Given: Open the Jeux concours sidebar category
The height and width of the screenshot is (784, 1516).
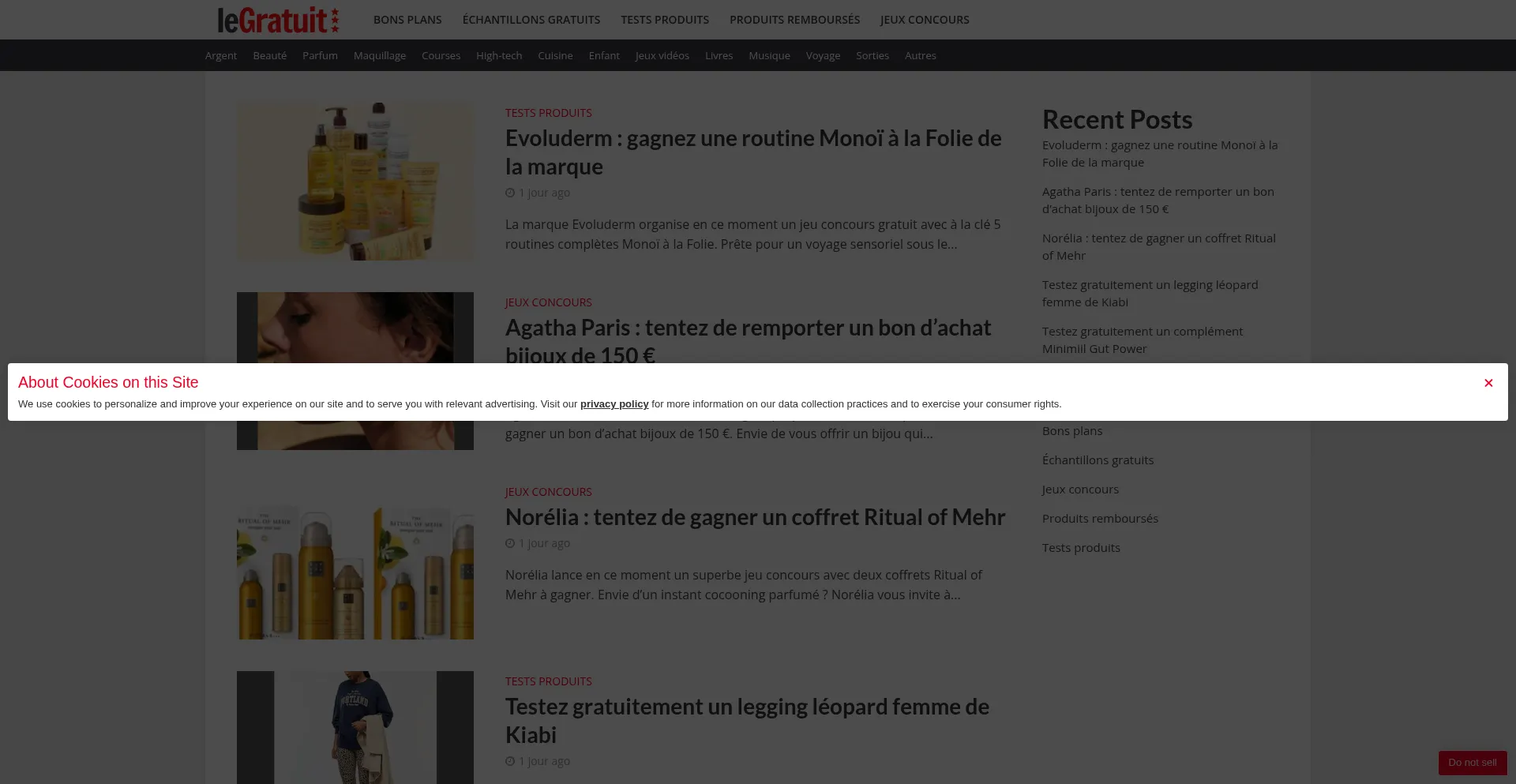Looking at the screenshot, I should coord(1080,490).
